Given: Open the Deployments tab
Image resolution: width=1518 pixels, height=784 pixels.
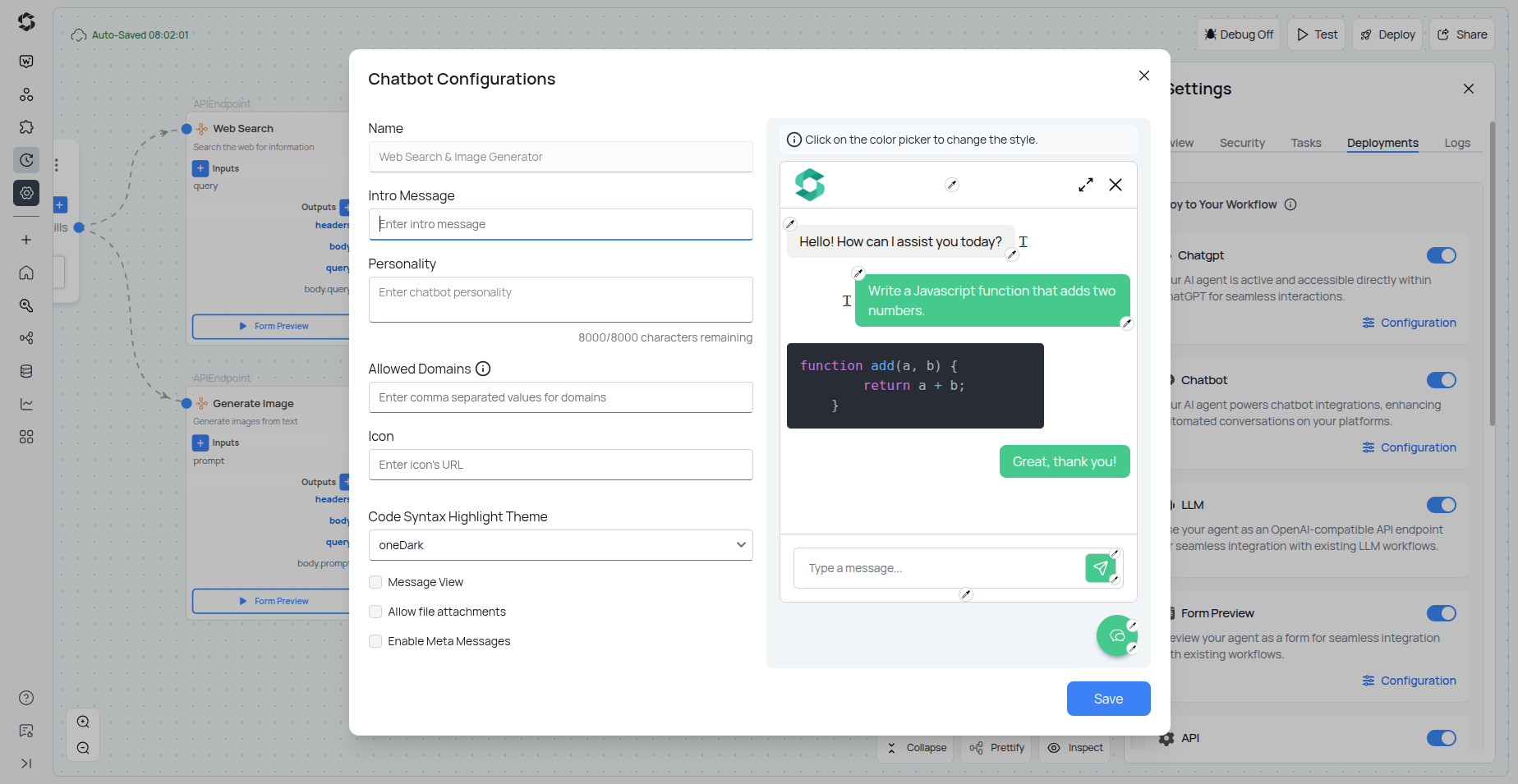Looking at the screenshot, I should [x=1382, y=143].
